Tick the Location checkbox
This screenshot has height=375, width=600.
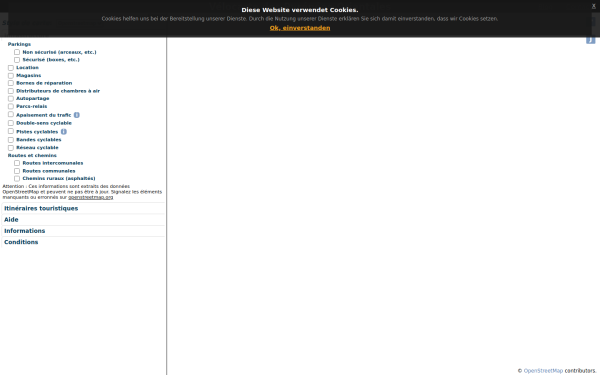click(x=11, y=68)
